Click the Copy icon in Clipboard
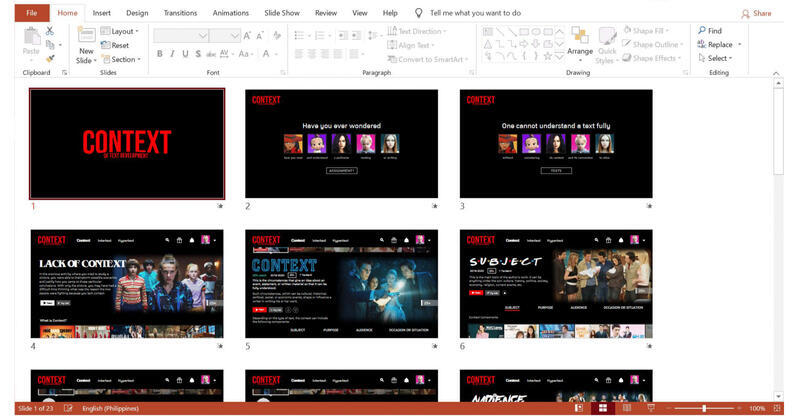 point(50,45)
